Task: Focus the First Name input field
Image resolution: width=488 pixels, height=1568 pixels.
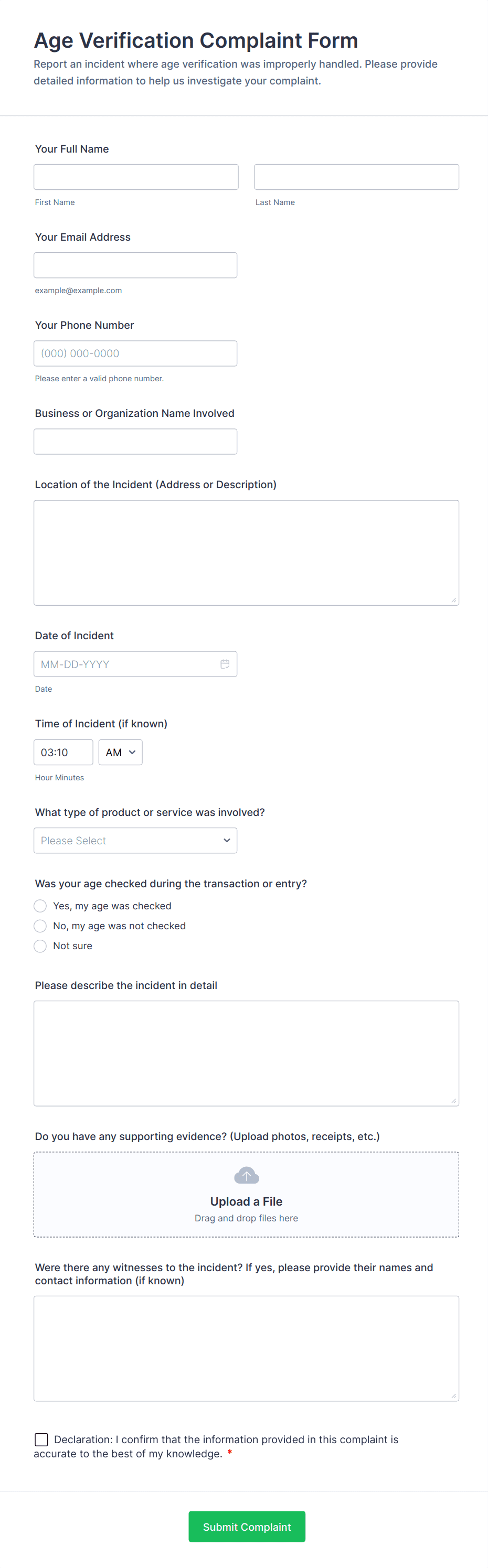Action: click(136, 177)
